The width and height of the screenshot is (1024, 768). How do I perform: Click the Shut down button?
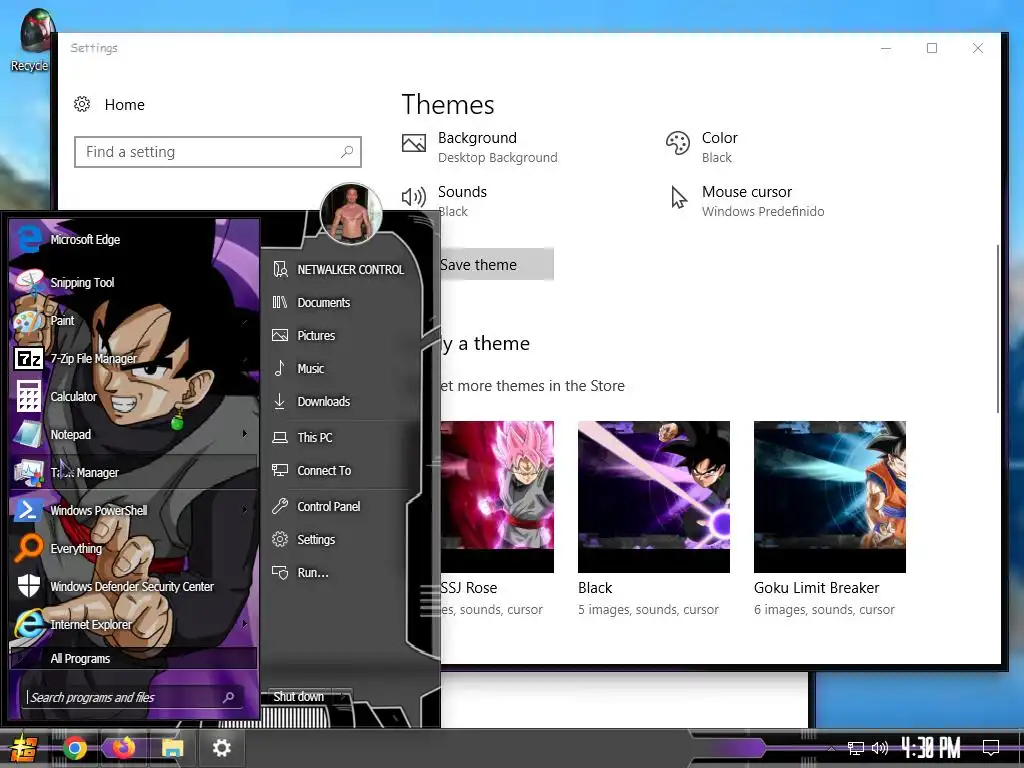[x=298, y=697]
